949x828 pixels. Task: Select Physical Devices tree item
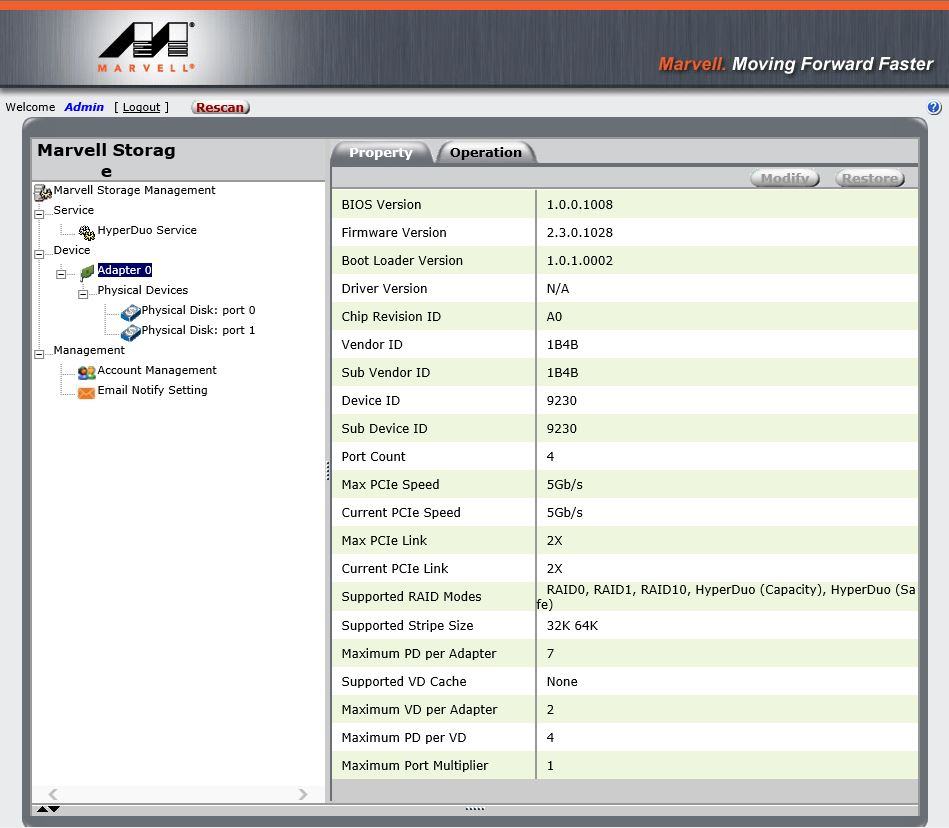click(143, 290)
